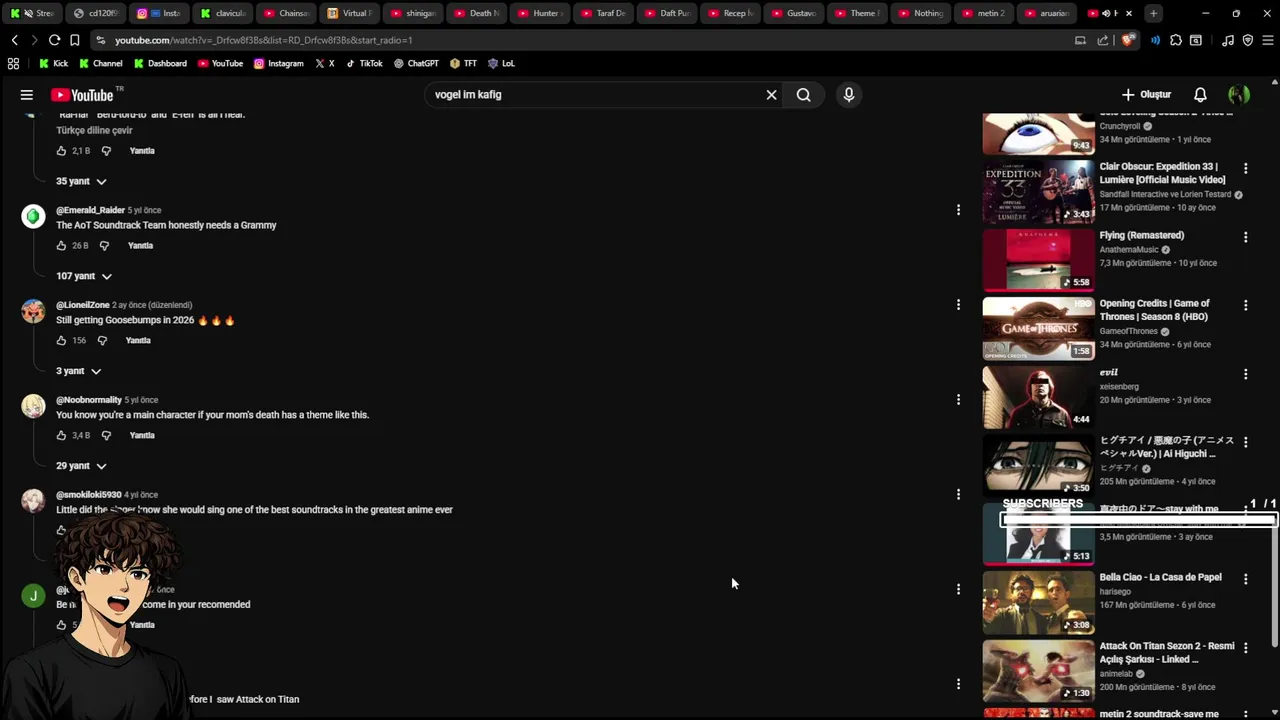Open options for the Emerald_Raider comment

958,210
